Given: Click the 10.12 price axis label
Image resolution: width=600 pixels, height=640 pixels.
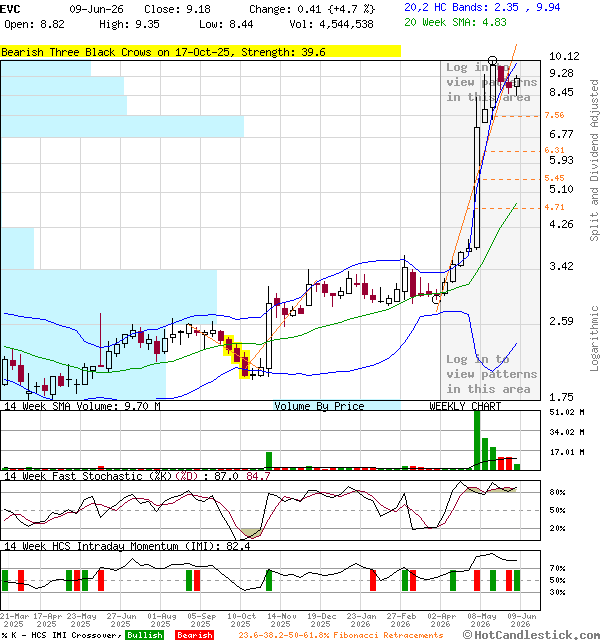Looking at the screenshot, I should [x=564, y=56].
